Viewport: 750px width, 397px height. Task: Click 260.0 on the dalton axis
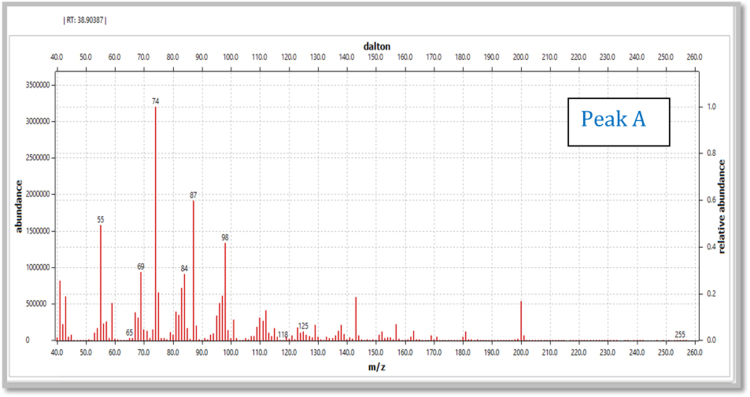coord(695,57)
